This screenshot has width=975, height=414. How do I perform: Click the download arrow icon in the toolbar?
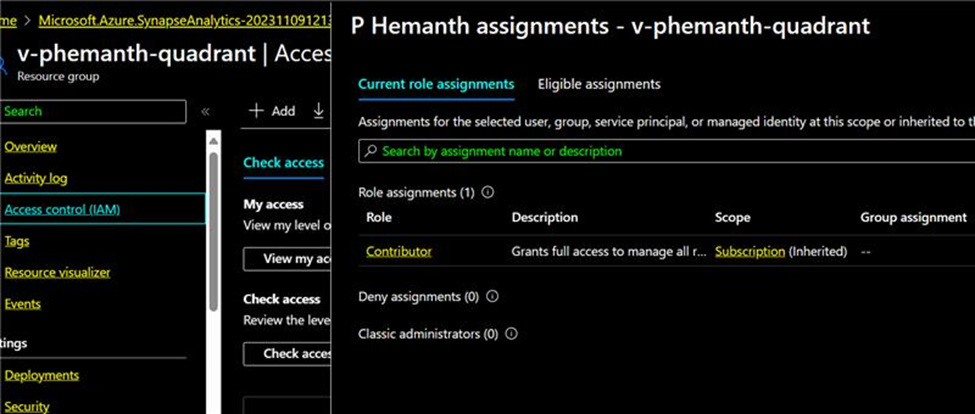point(318,111)
